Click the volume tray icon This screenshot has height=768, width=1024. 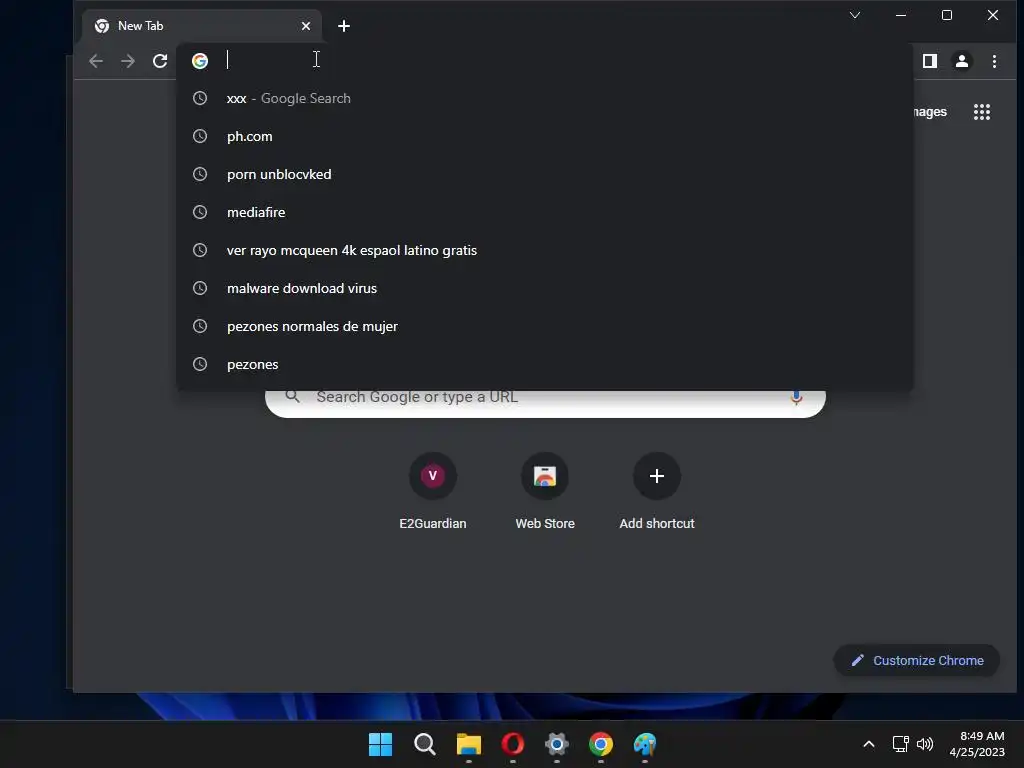925,744
